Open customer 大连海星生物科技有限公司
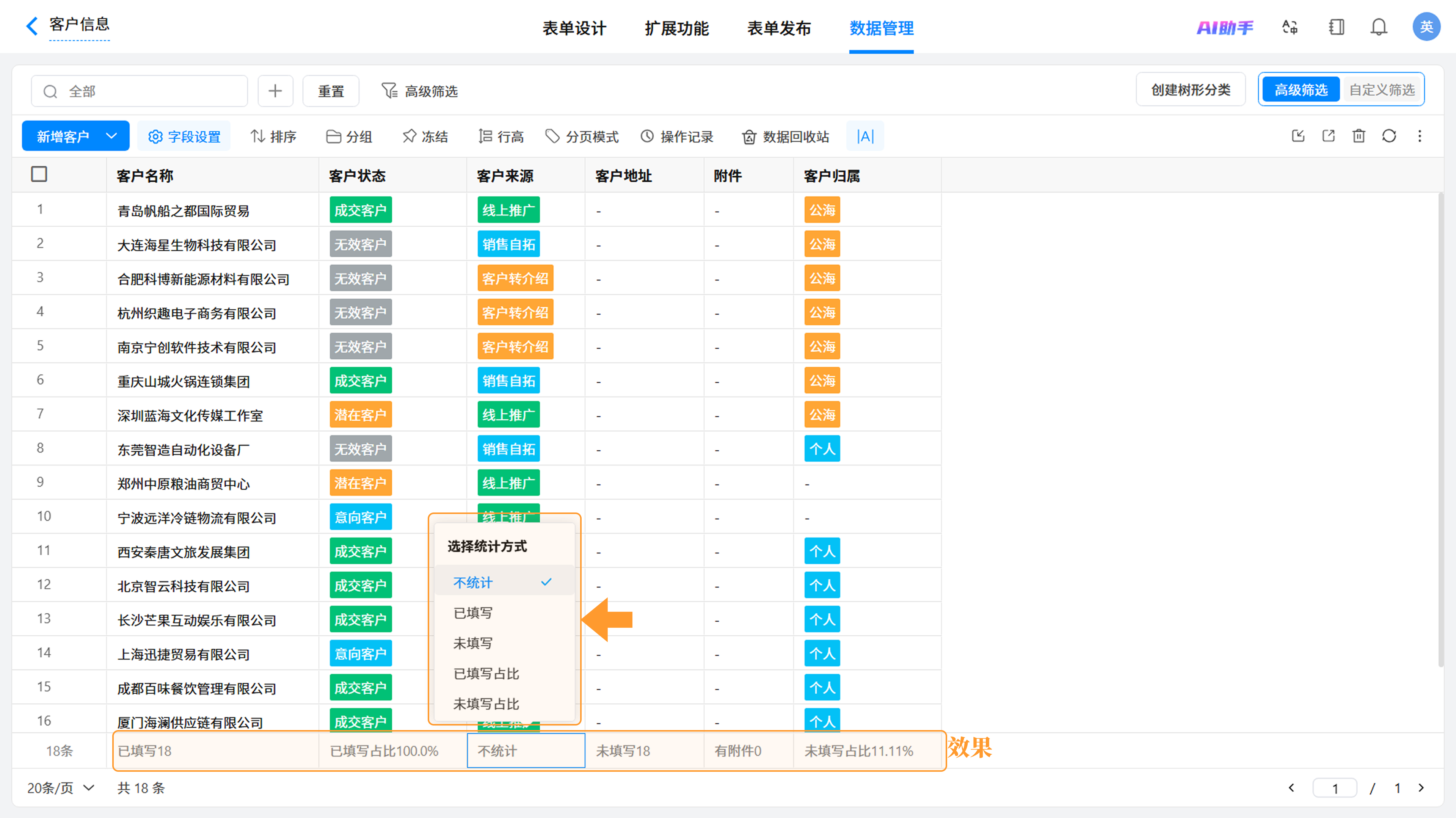1456x818 pixels. 197,244
